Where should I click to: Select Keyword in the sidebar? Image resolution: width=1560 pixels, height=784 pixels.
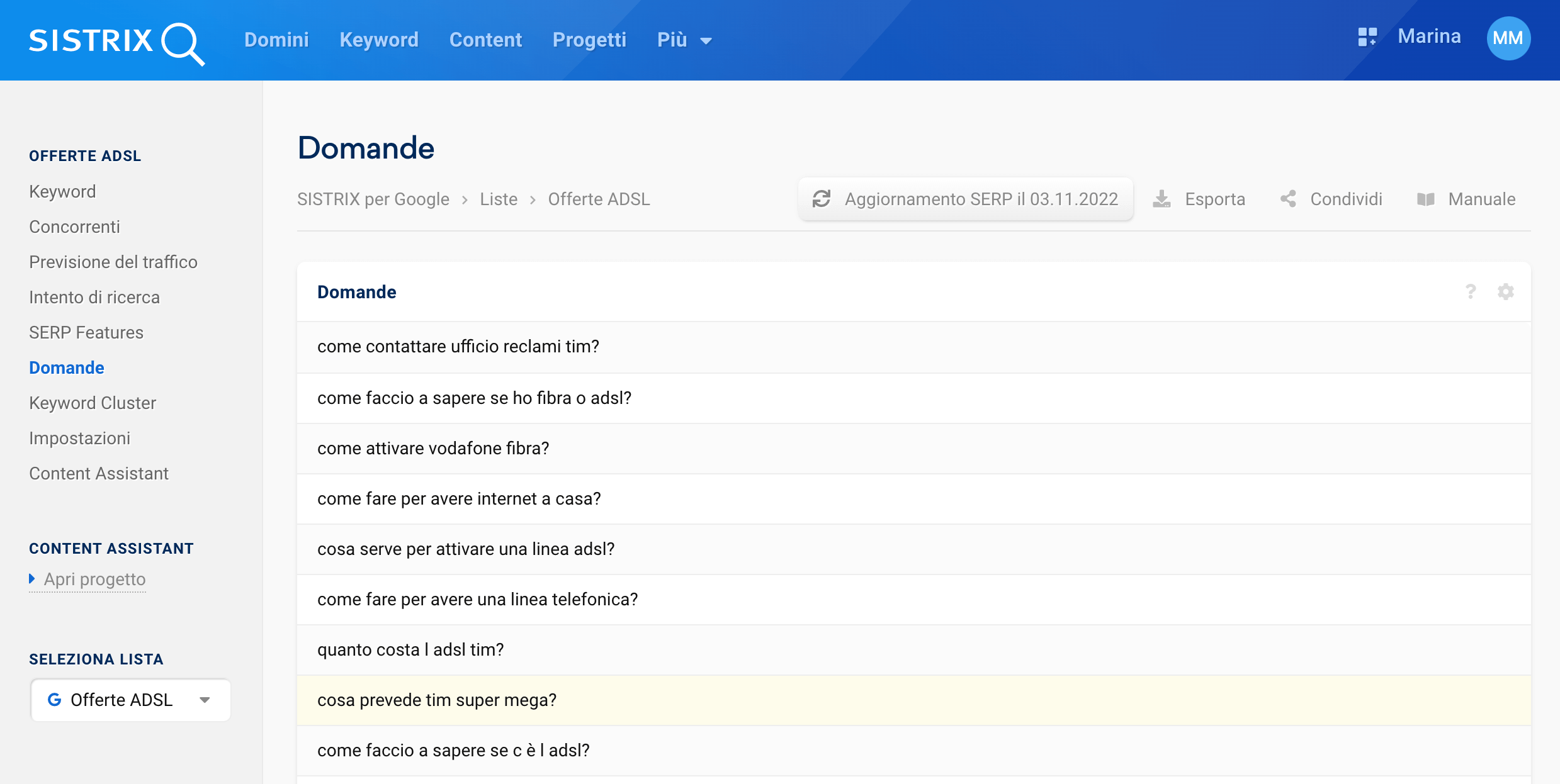pos(62,191)
